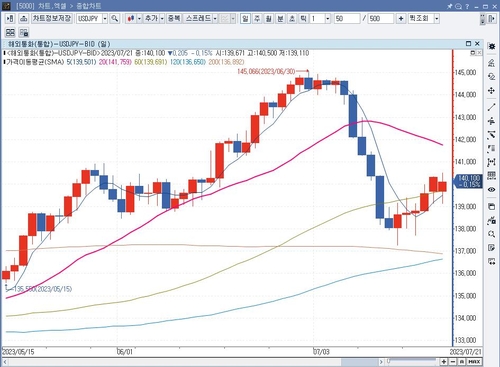
Task: Select the eraser tool in sidebar
Action: [491, 77]
